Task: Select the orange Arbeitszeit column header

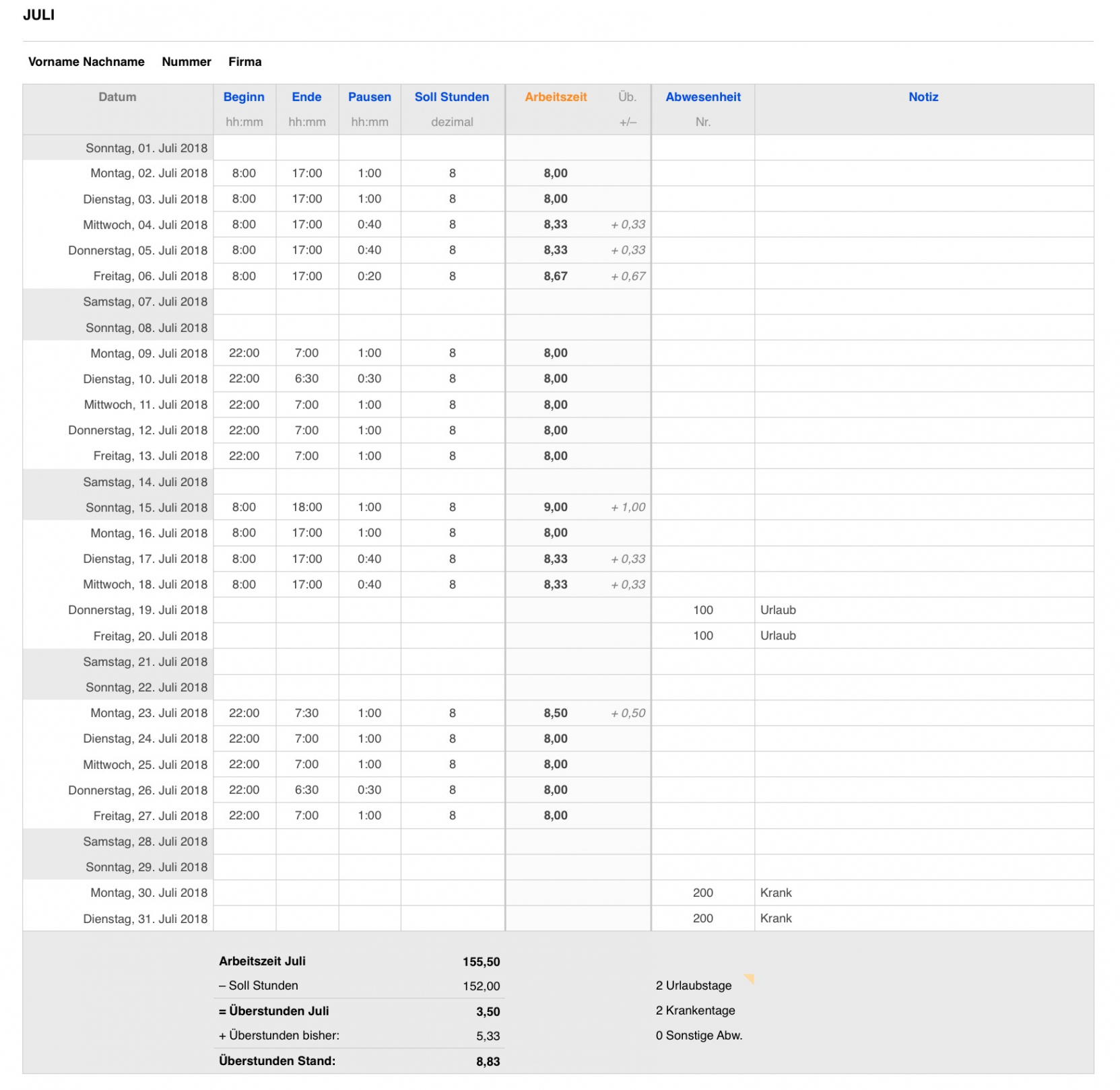Action: (x=556, y=97)
